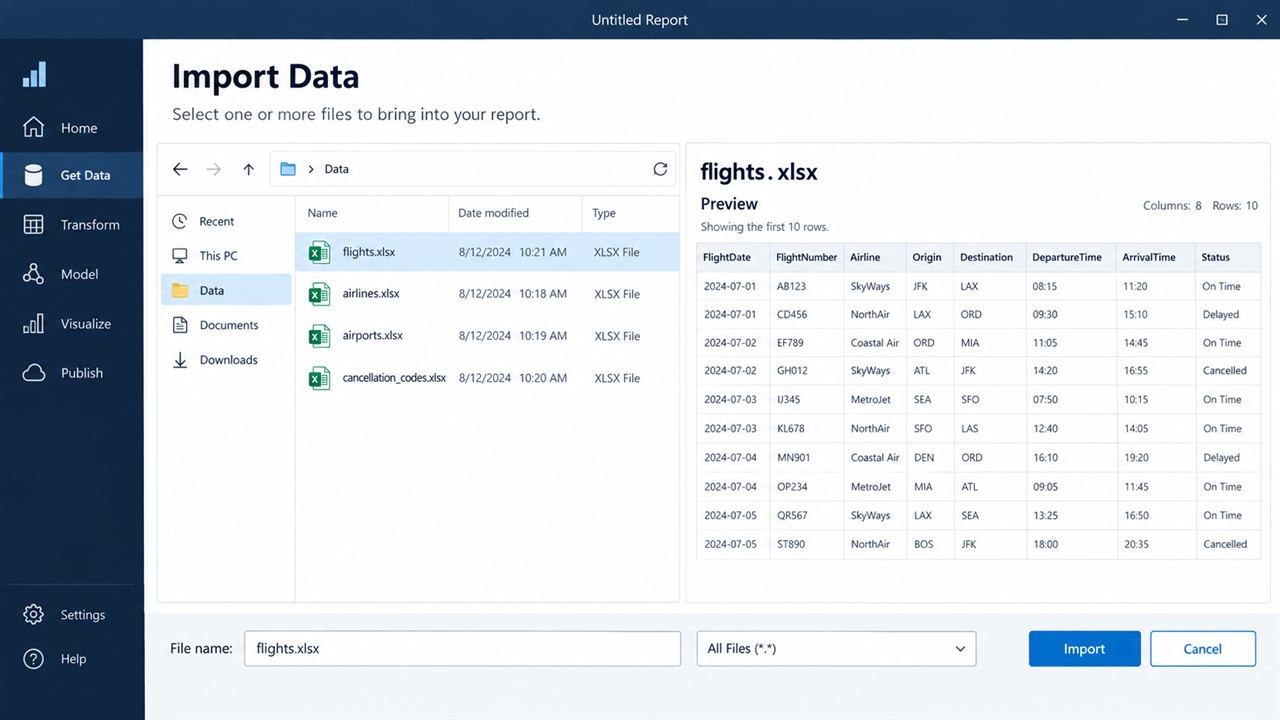Click the Documents page icon
The image size is (1280, 720).
(180, 325)
